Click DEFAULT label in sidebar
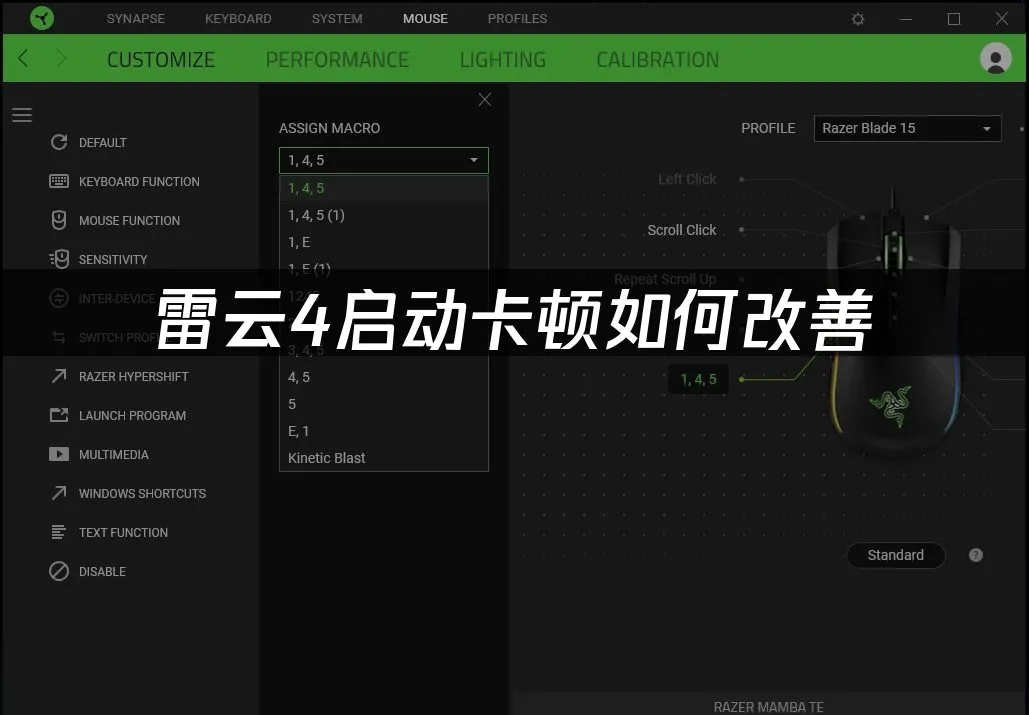This screenshot has height=715, width=1029. [x=102, y=142]
